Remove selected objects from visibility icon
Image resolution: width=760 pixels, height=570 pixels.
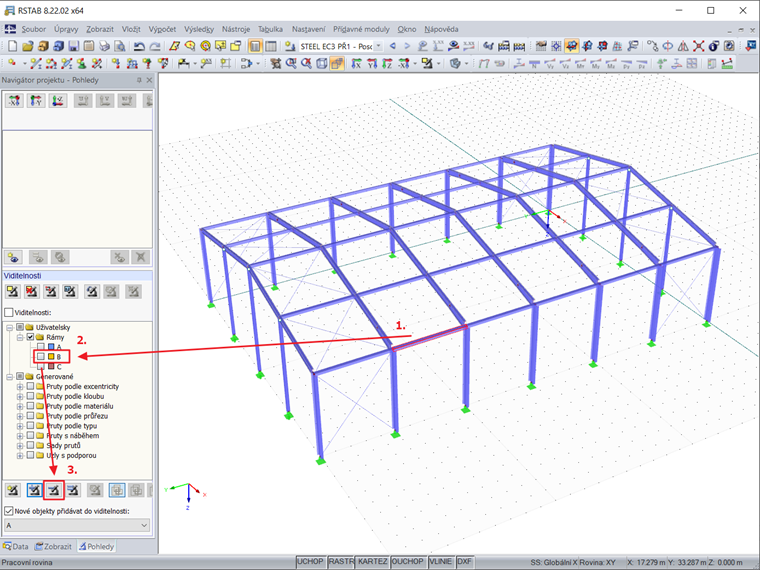pos(54,490)
